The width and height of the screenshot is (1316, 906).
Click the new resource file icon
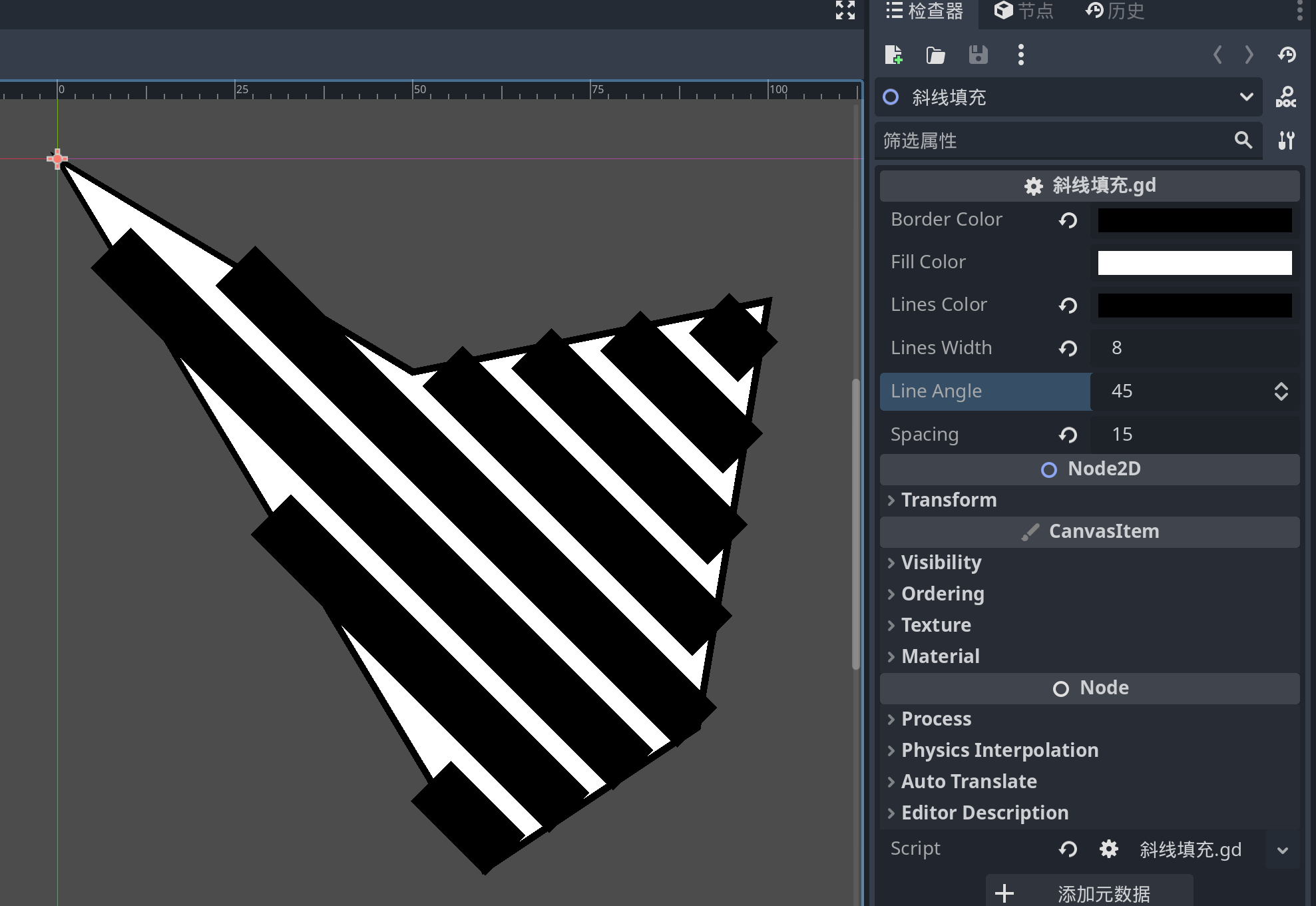click(x=893, y=55)
